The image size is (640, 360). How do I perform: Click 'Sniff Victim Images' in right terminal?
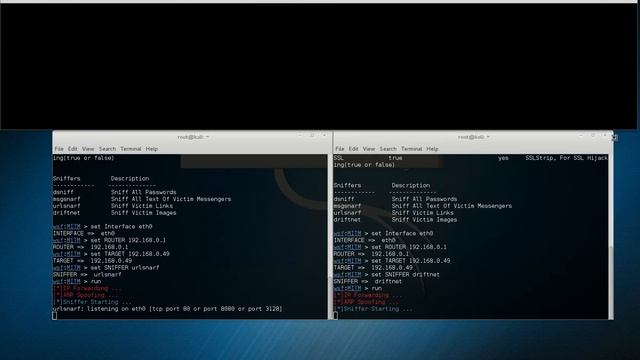click(x=424, y=220)
